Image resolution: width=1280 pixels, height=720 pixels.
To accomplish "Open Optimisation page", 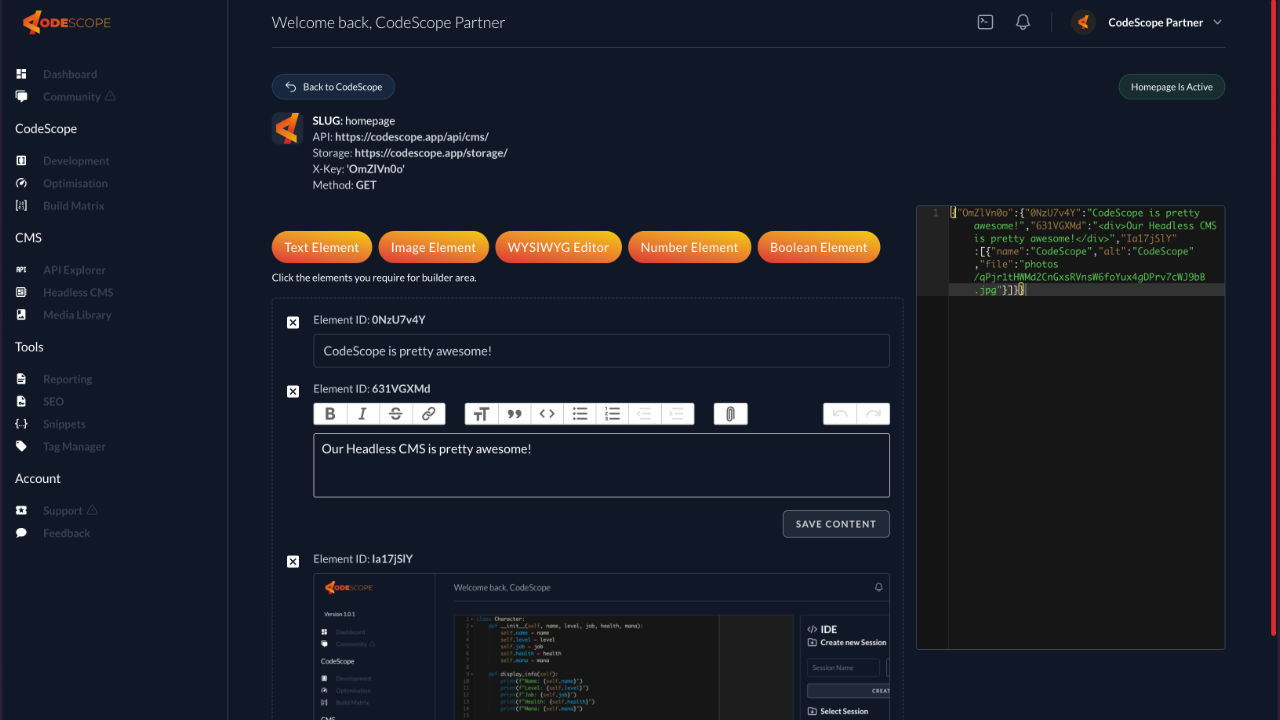I will click(x=75, y=183).
